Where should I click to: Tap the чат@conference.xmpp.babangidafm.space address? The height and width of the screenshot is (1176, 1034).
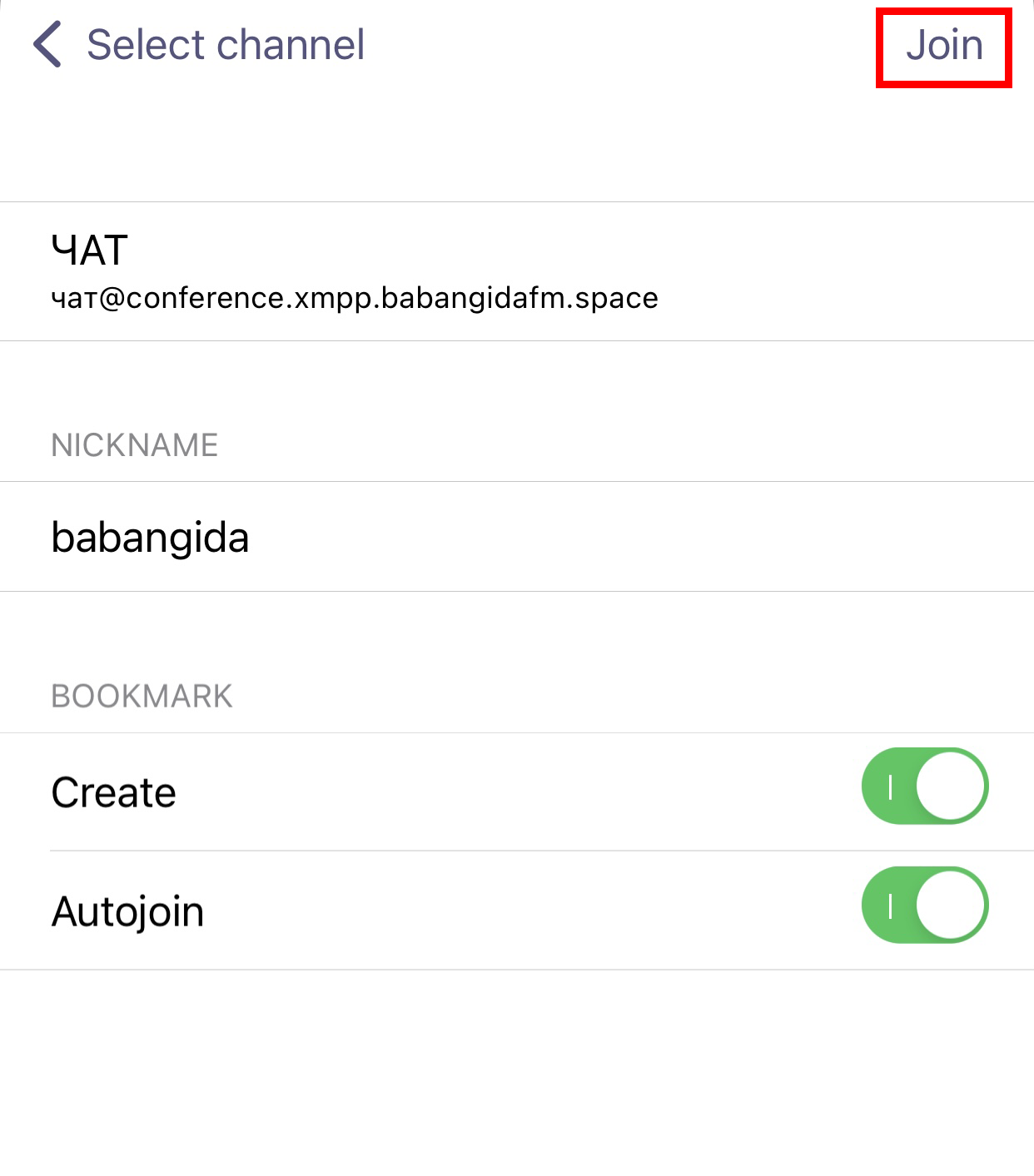point(355,298)
